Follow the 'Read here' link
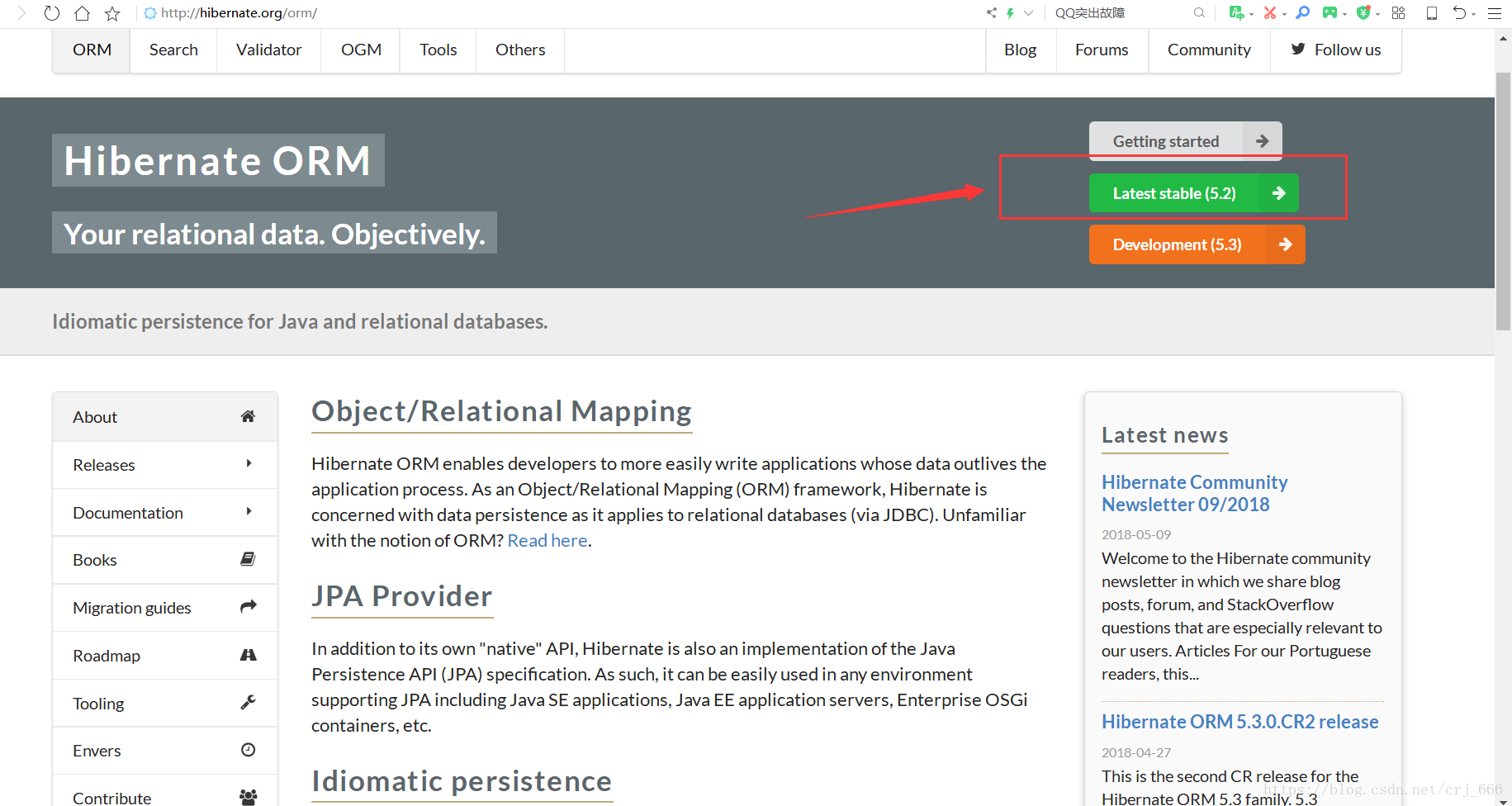Viewport: 1512px width, 806px height. pos(547,540)
